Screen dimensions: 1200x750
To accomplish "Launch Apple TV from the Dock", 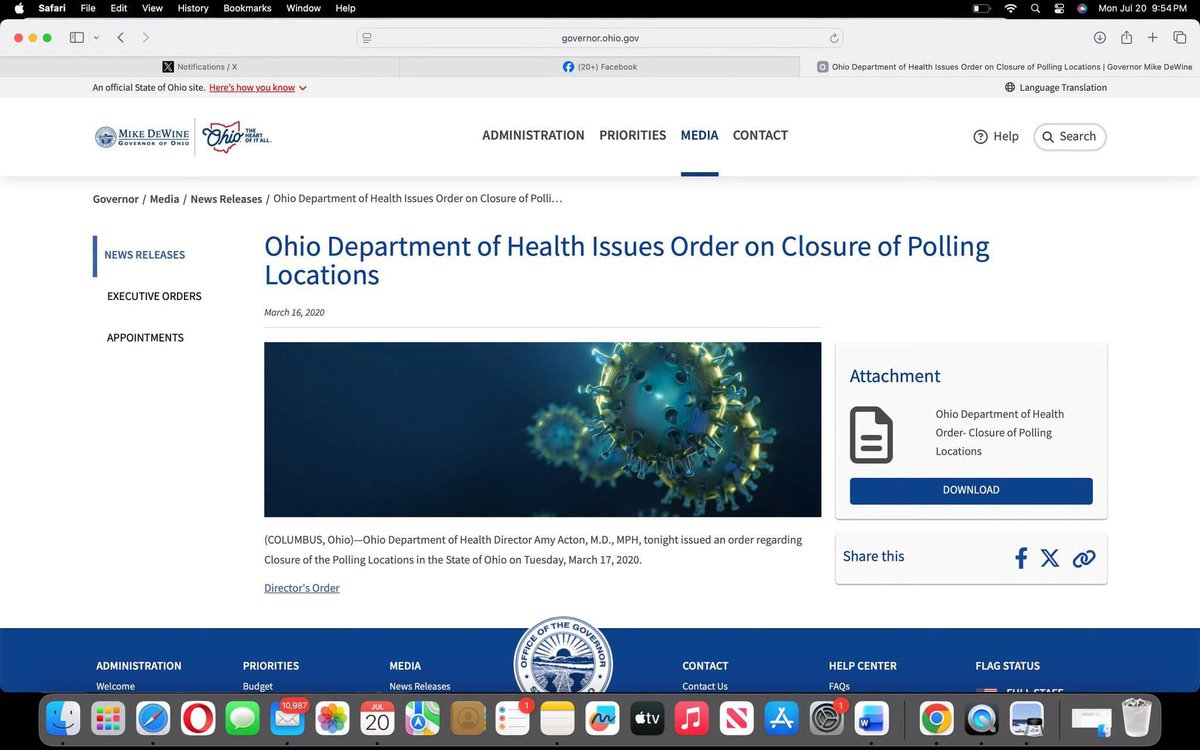I will [647, 718].
